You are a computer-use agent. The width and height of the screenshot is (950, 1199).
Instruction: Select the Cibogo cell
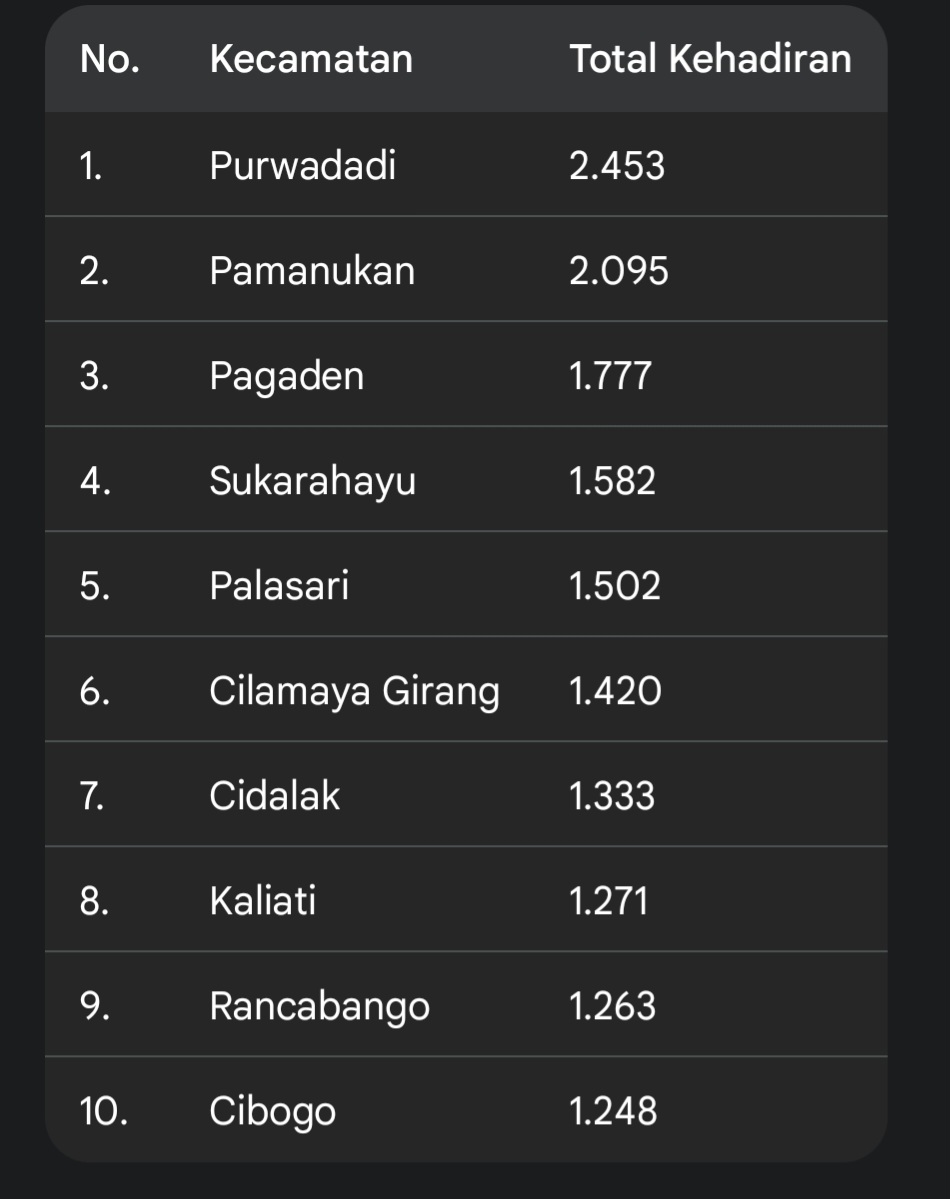tap(272, 1111)
